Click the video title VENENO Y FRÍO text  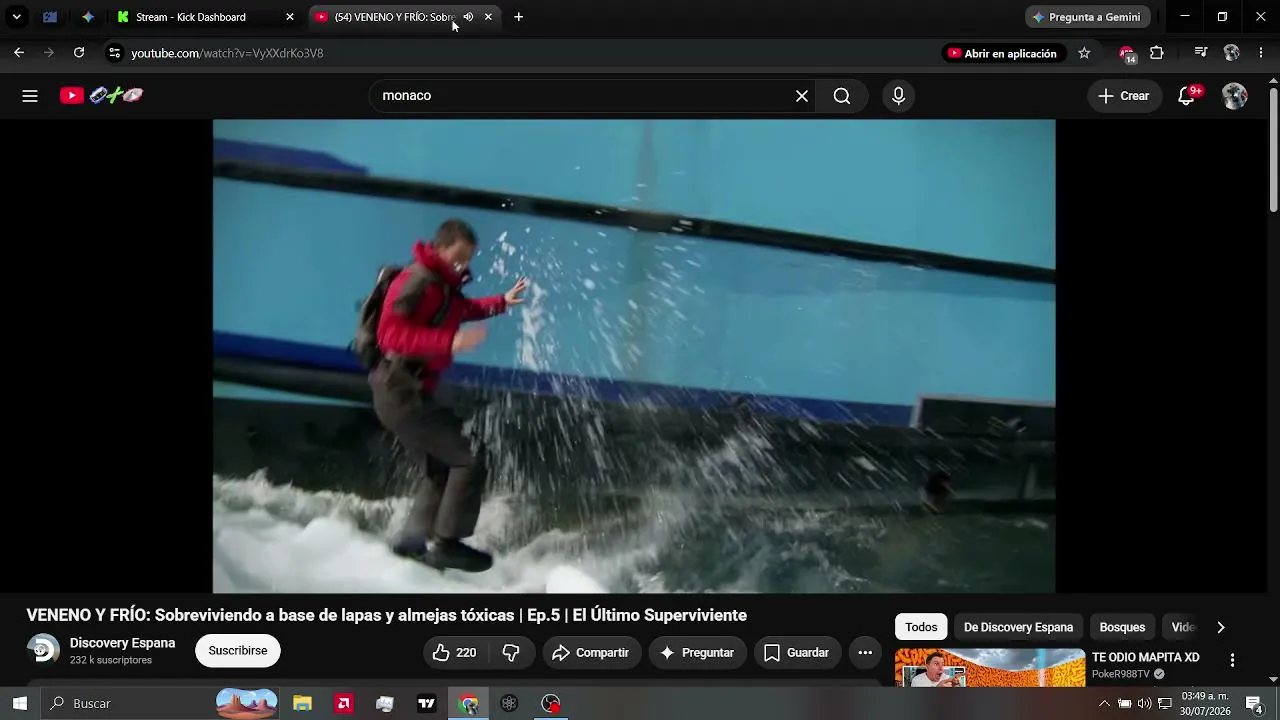[x=387, y=615]
